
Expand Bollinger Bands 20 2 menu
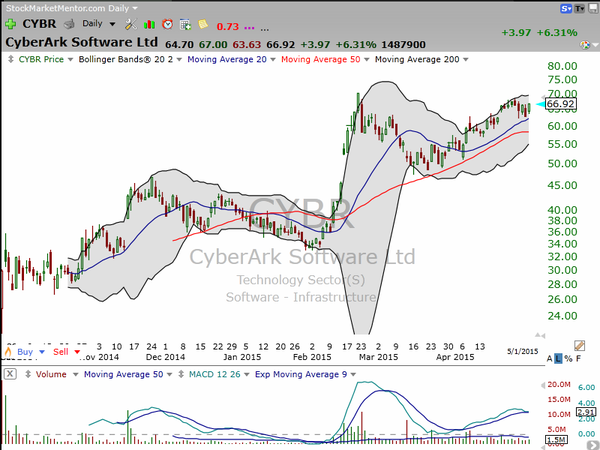(179, 60)
